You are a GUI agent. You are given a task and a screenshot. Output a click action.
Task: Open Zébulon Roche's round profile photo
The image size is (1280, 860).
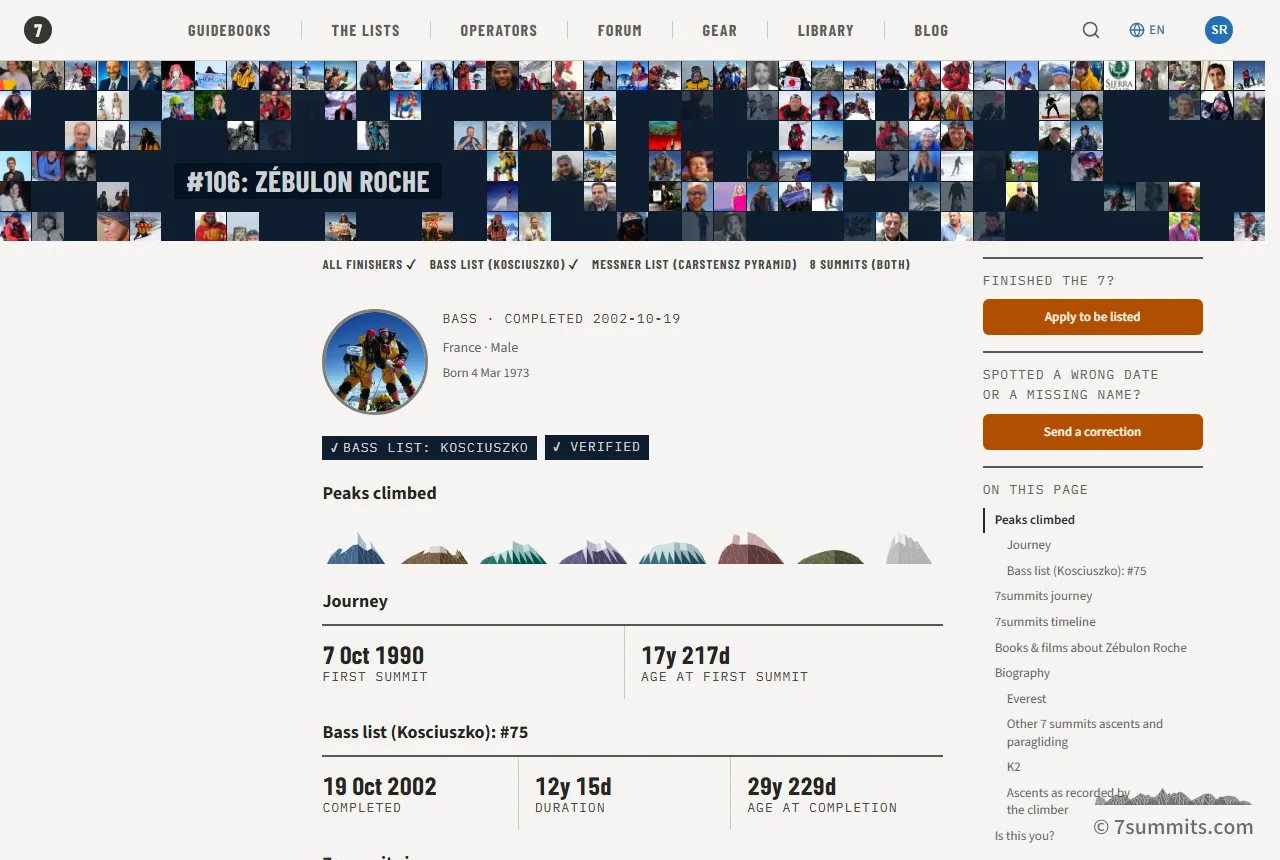click(x=375, y=362)
